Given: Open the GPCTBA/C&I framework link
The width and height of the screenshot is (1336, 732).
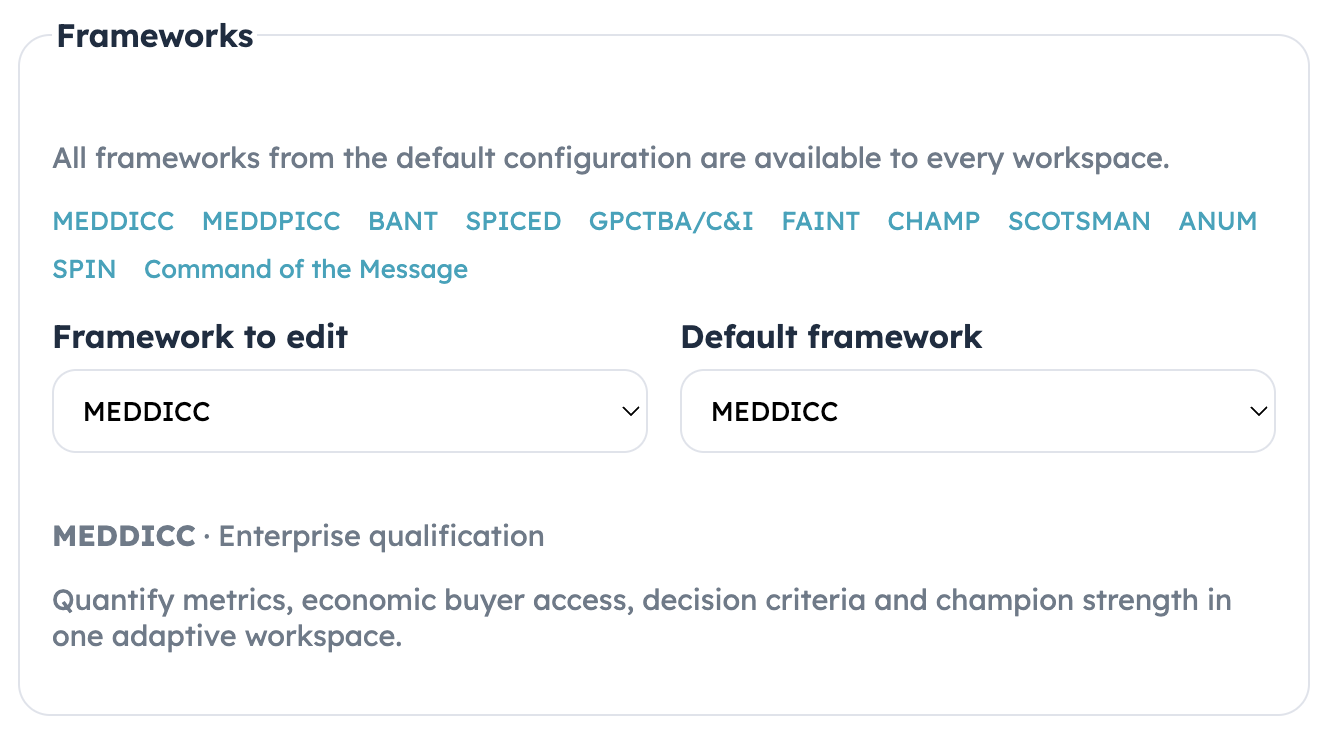Looking at the screenshot, I should 671,221.
